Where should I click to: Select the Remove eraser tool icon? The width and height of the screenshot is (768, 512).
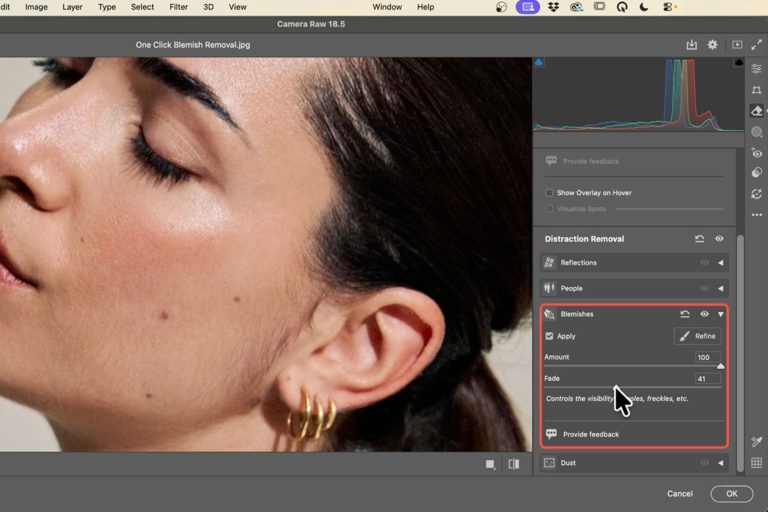(757, 111)
